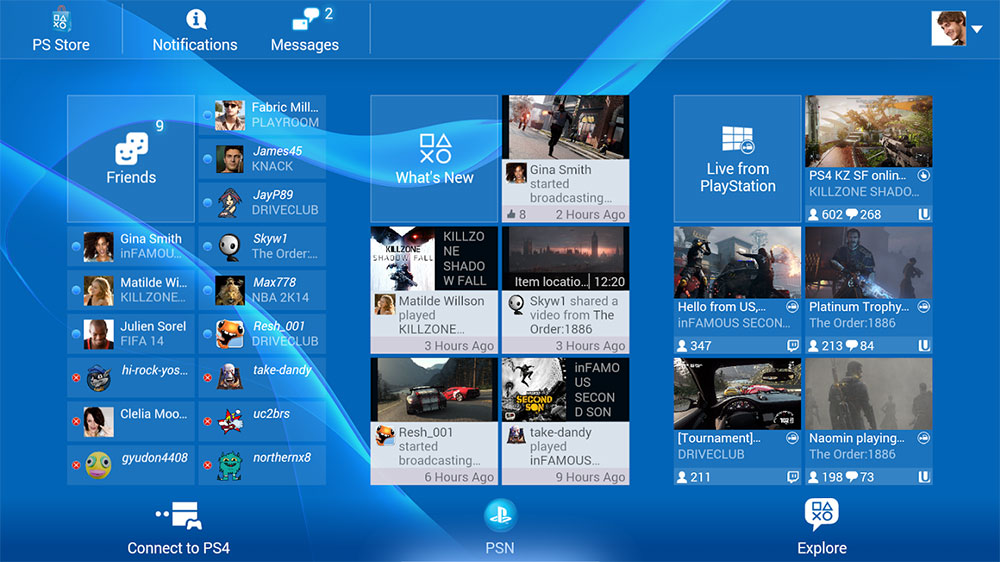Click live broadcast icon beside Platinum Trophy title
This screenshot has height=562, width=1000.
click(923, 307)
